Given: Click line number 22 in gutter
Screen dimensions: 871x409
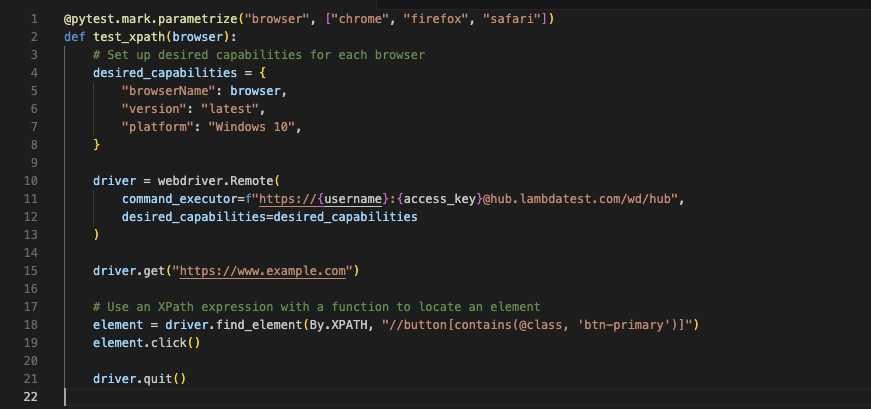Looking at the screenshot, I should pos(31,397).
